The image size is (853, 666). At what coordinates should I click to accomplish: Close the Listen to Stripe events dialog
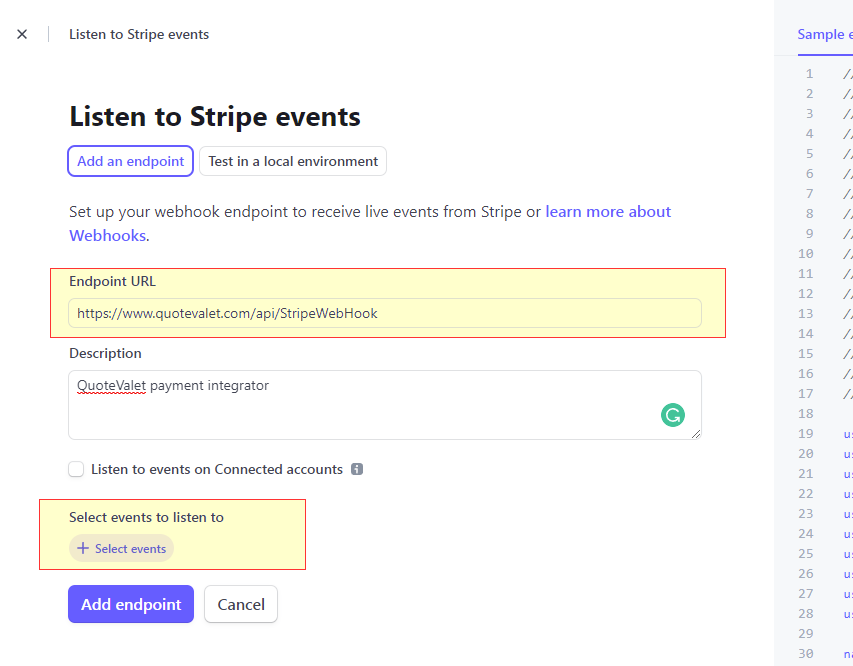22,34
